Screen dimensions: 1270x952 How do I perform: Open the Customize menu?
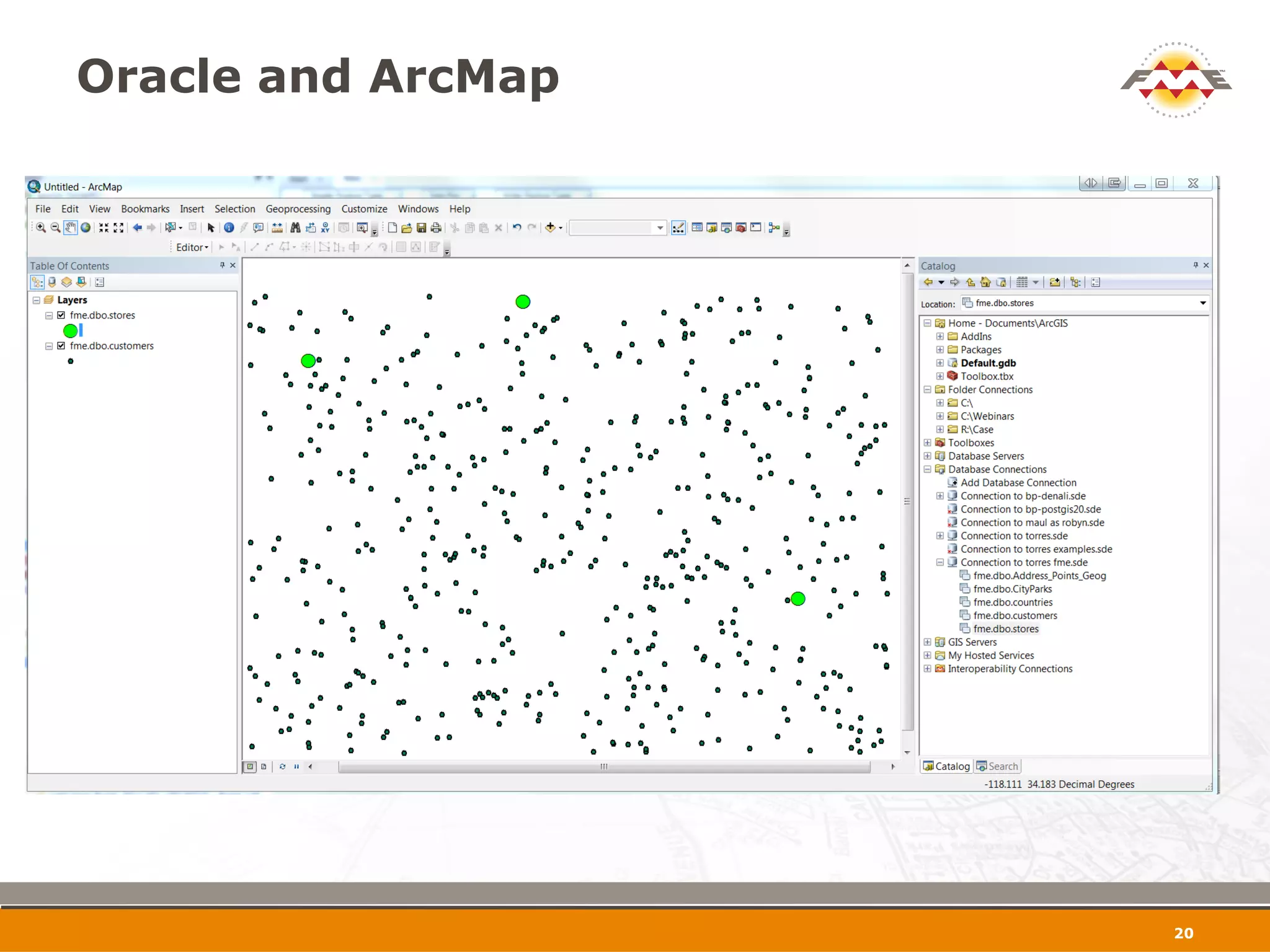pyautogui.click(x=364, y=209)
